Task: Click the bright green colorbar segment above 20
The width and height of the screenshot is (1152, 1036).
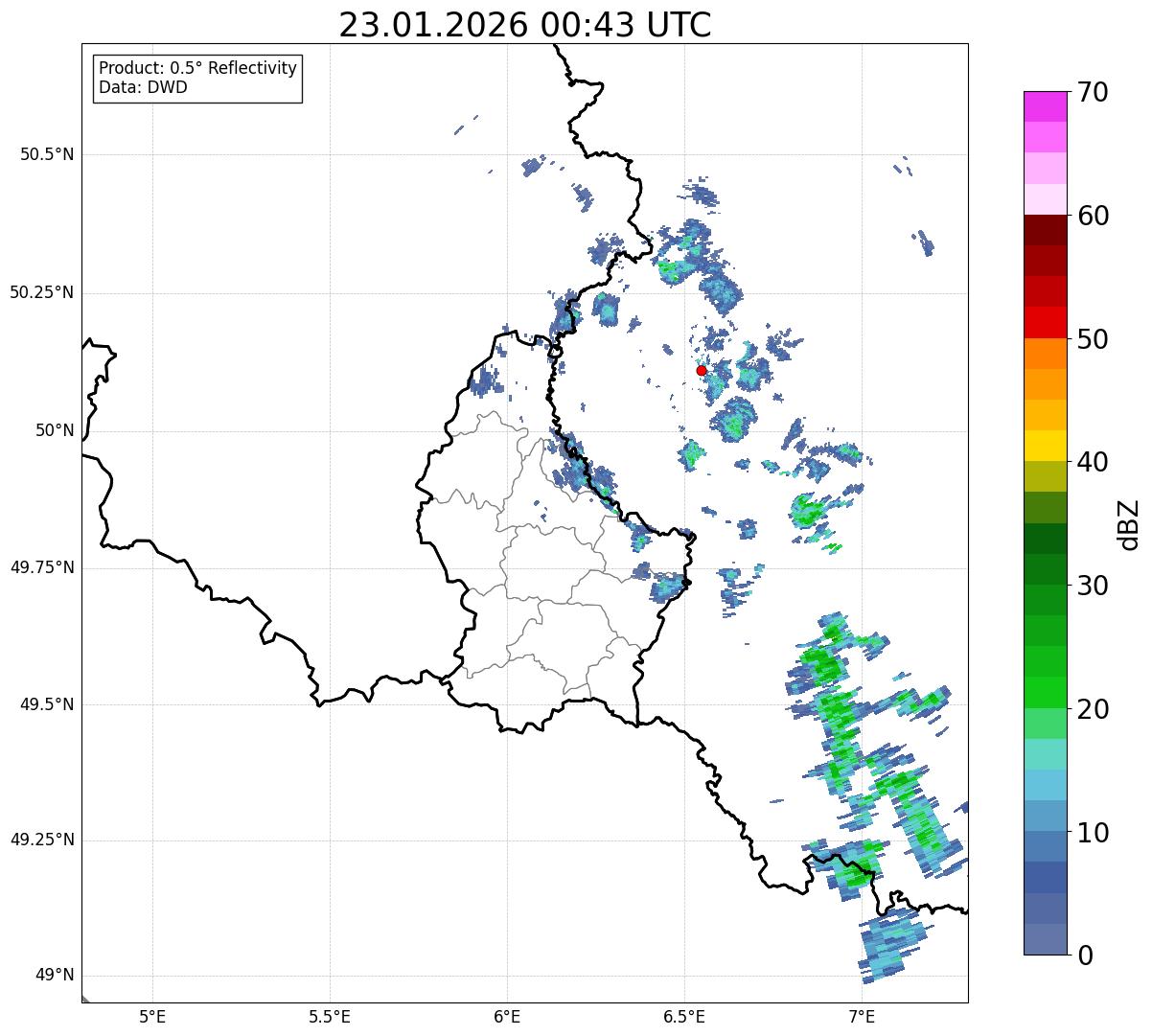Action: (1046, 693)
